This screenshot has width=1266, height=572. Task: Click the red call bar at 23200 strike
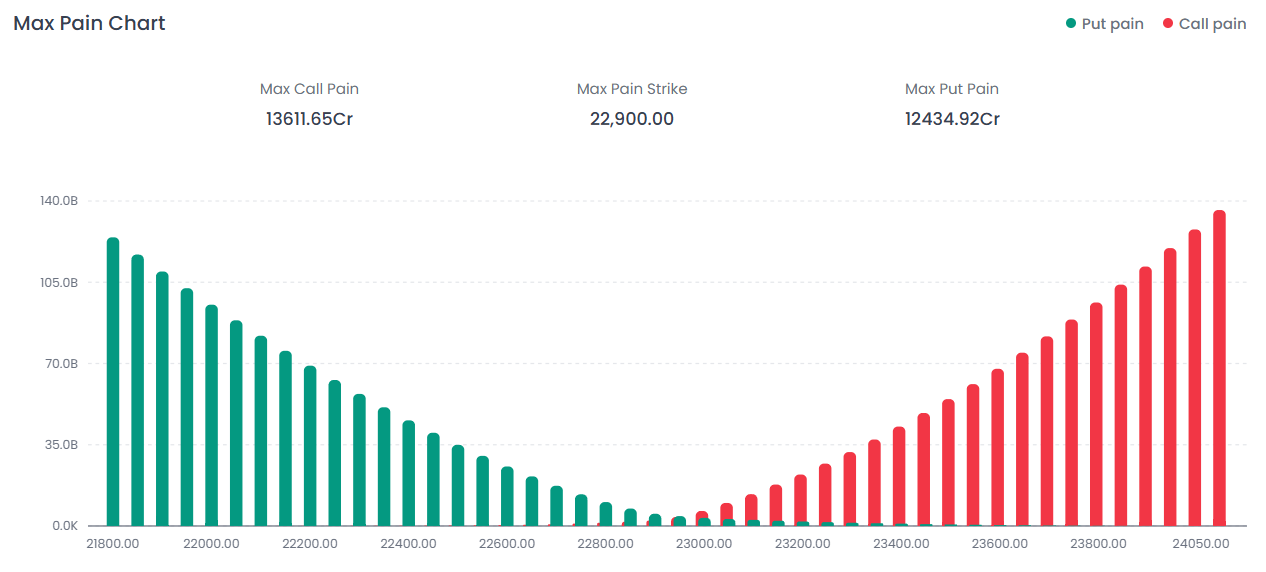coord(800,500)
